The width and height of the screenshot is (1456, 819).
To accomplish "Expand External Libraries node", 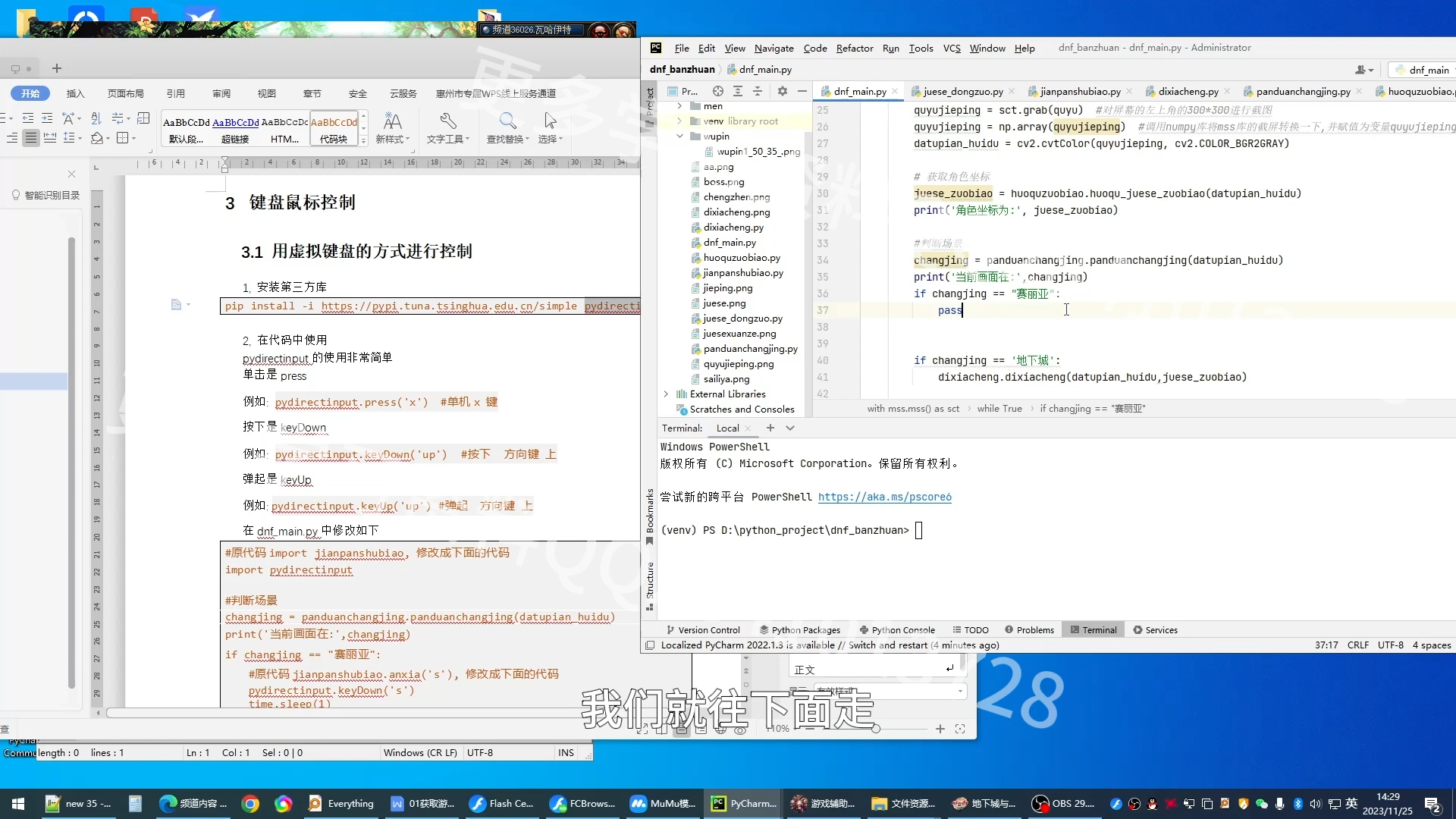I will tap(666, 394).
